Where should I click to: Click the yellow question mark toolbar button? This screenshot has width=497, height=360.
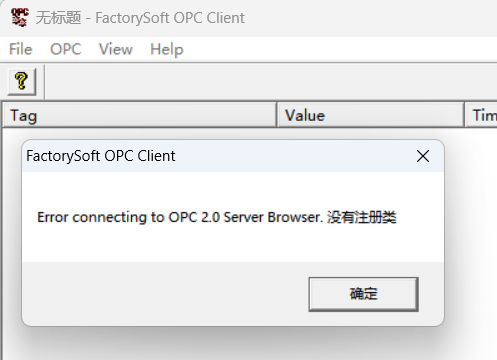click(x=22, y=82)
